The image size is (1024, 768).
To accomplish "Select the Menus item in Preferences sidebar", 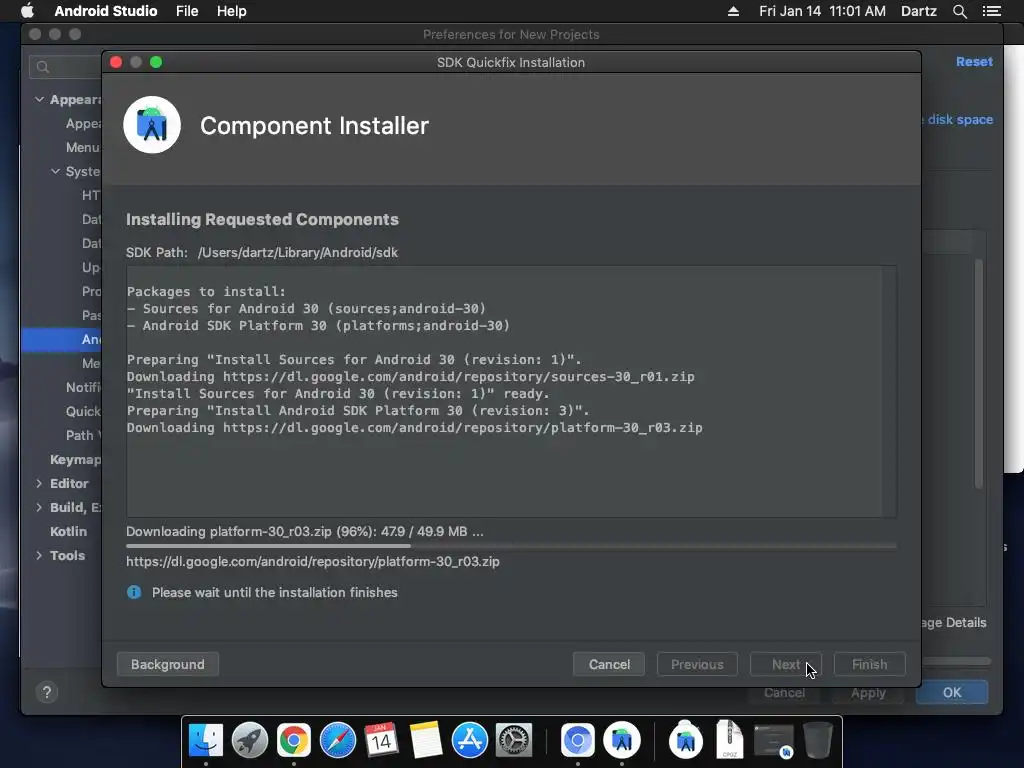I will point(83,147).
